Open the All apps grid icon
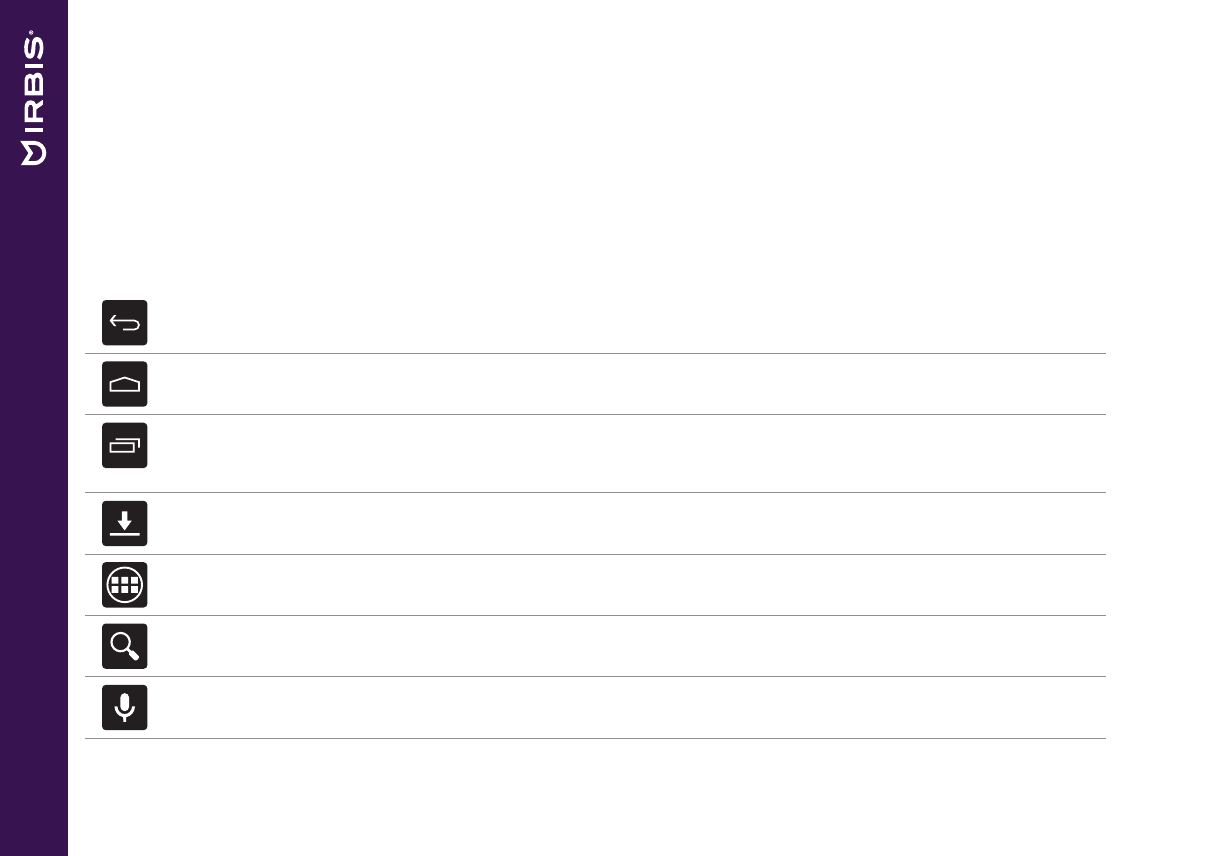This screenshot has width=1213, height=856. pos(124,585)
